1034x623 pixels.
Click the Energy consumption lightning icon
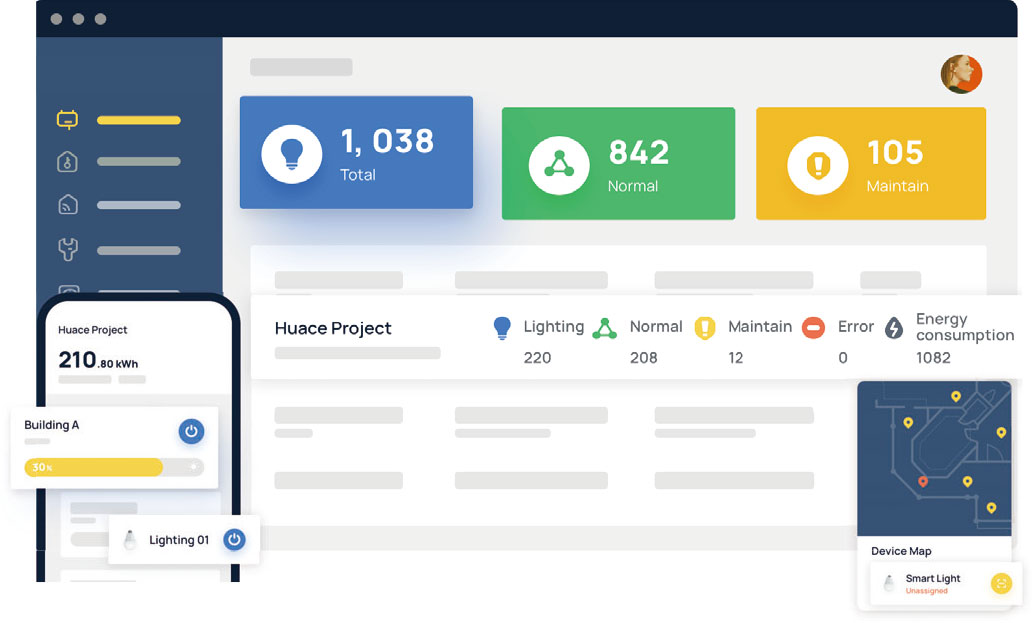coord(894,328)
